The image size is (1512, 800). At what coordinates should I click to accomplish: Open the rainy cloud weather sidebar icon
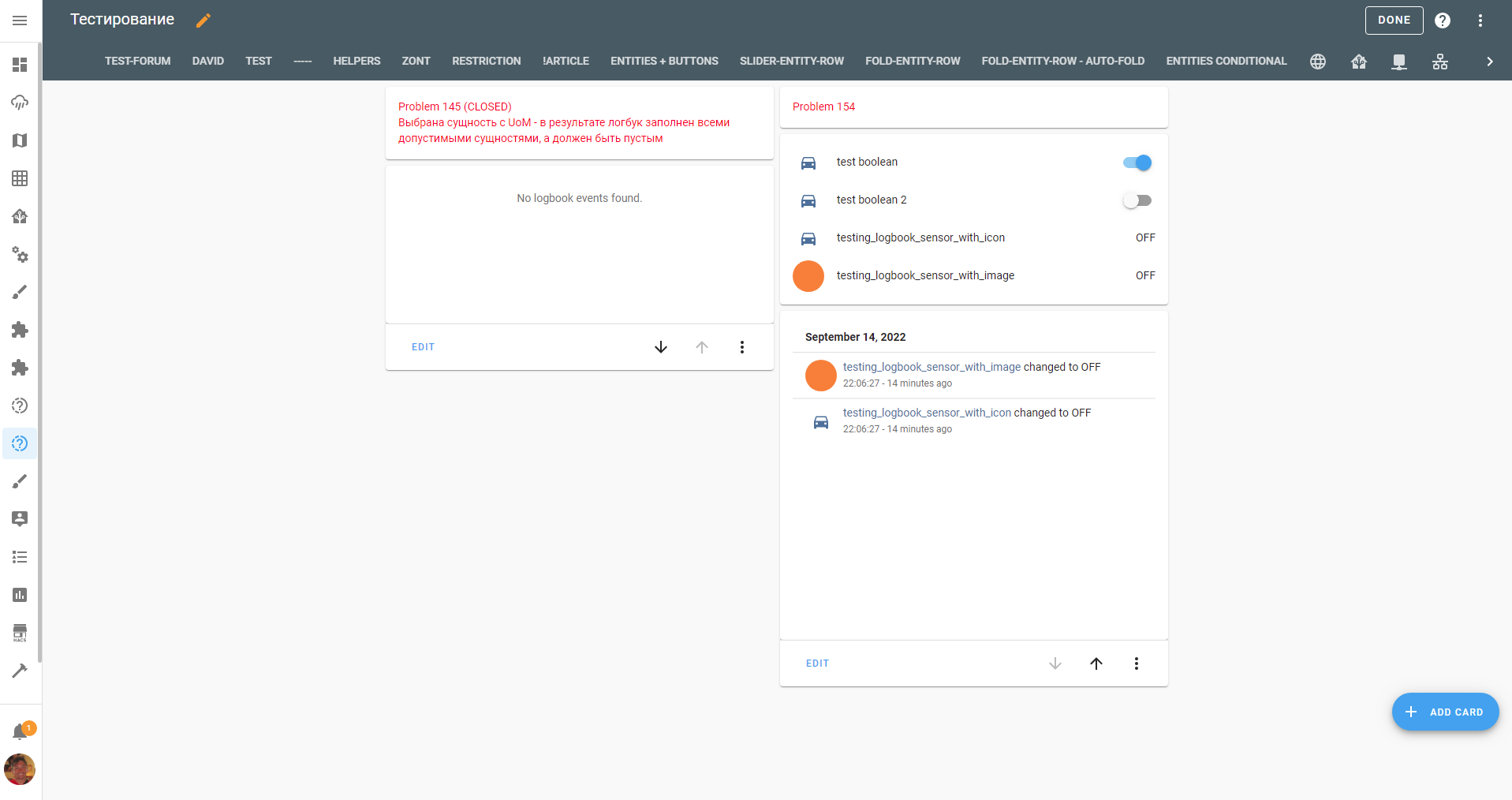click(20, 103)
